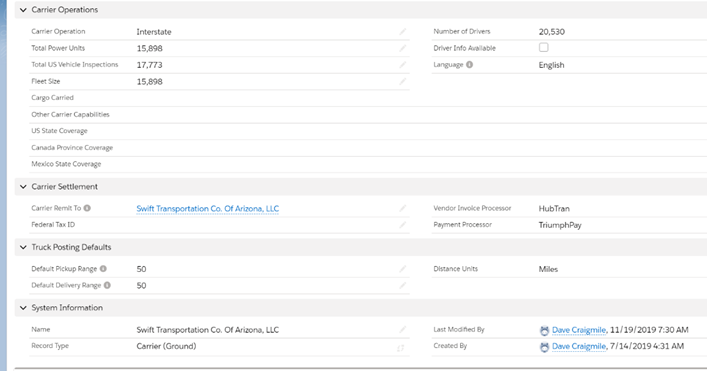
Task: Click the System Information section title
Action: pos(67,308)
